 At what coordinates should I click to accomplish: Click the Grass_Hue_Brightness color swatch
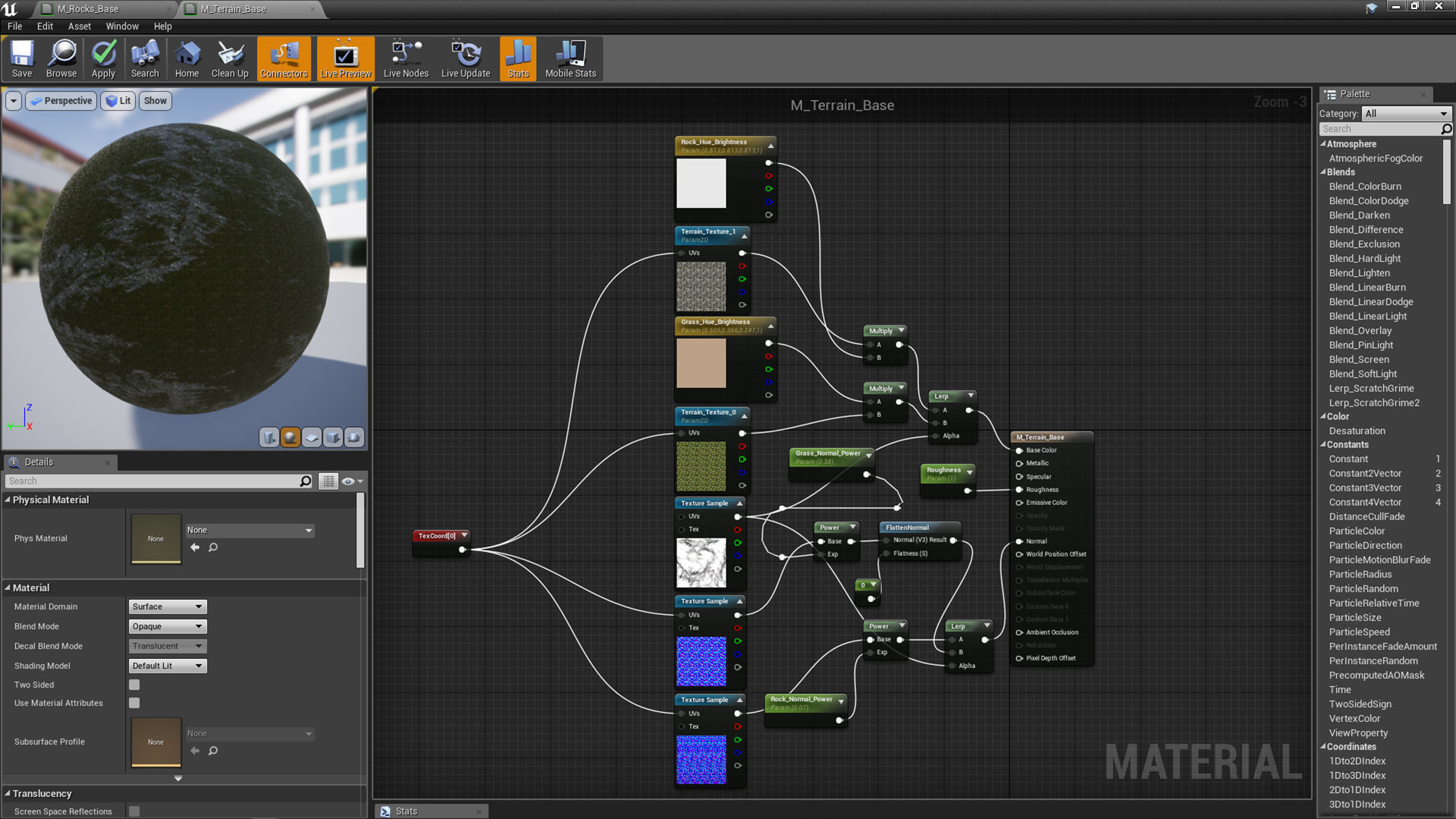click(x=701, y=363)
